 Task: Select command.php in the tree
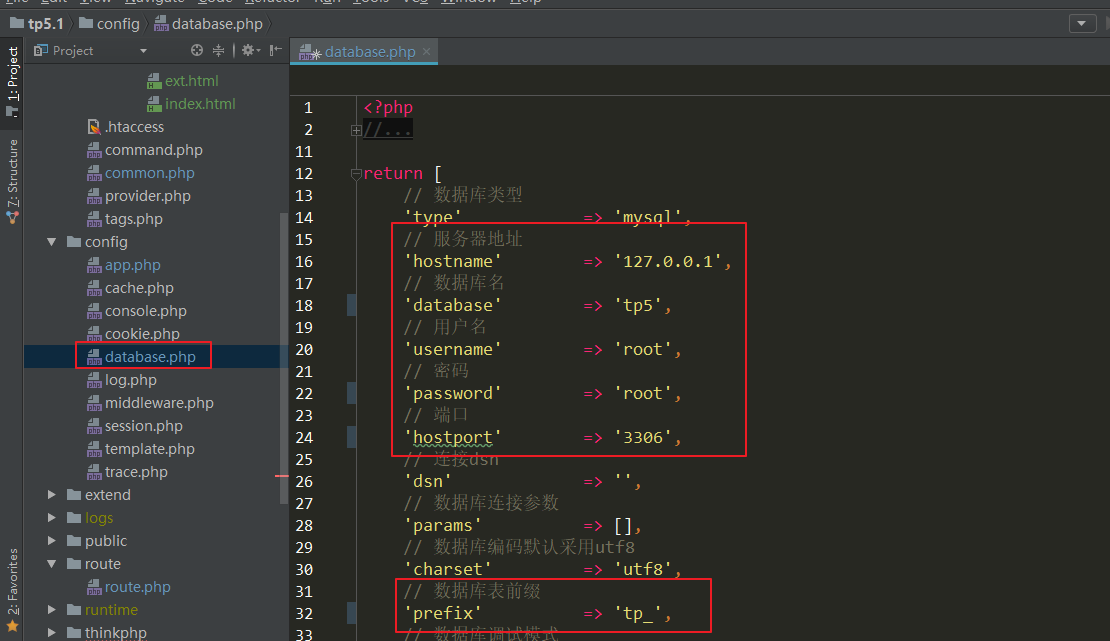[x=145, y=150]
